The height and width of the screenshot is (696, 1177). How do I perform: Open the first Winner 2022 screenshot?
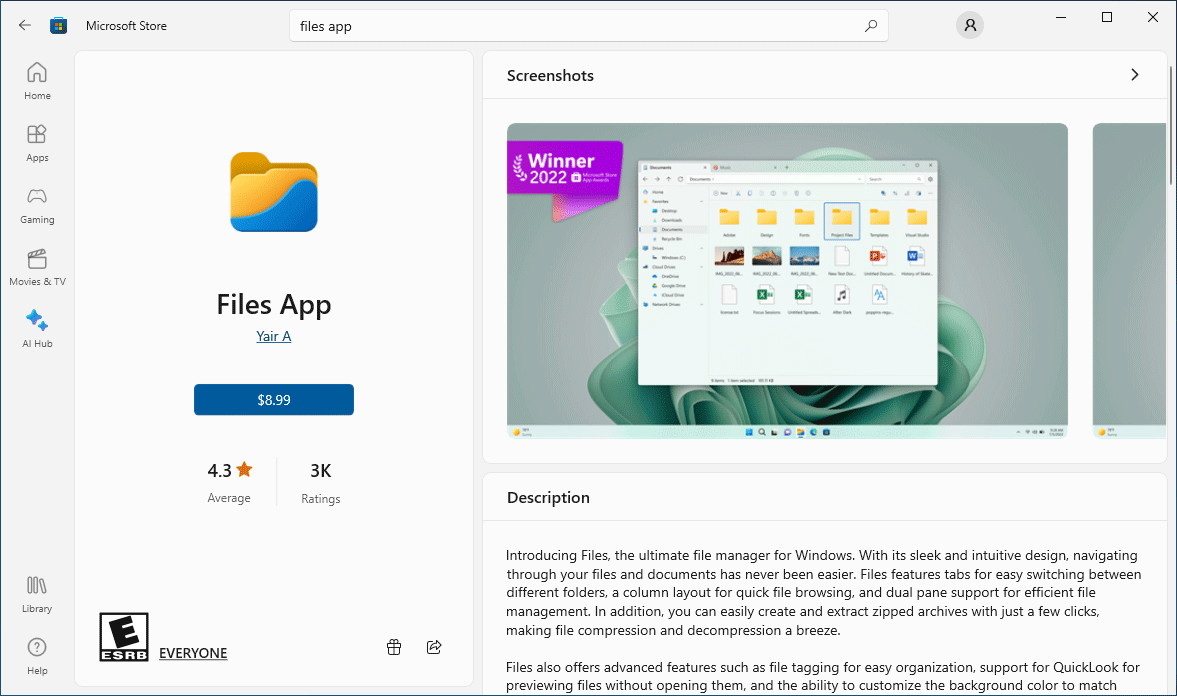[x=787, y=281]
